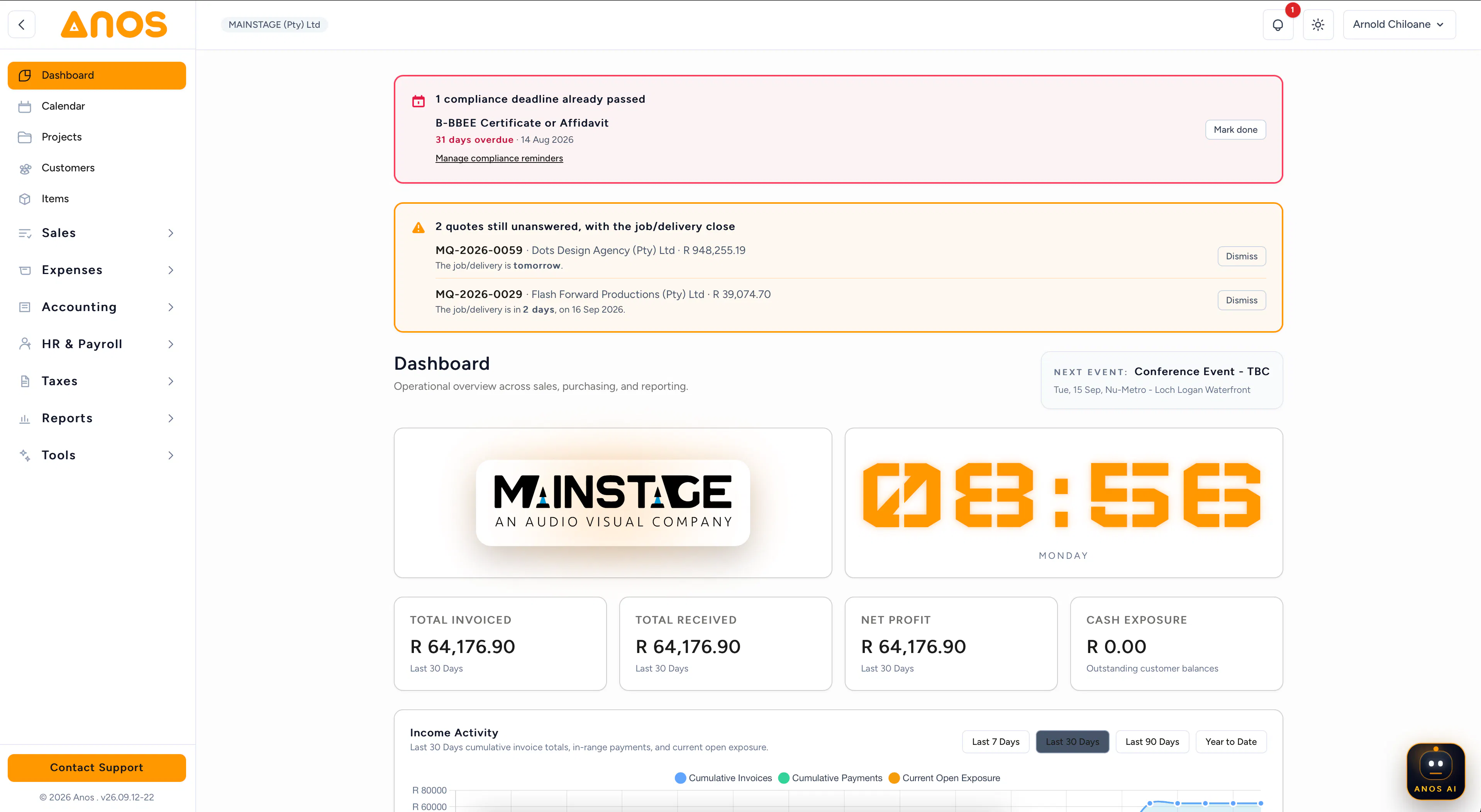
Task: Click MAINSTAGE (Pty) Ltd company badge
Action: (274, 25)
